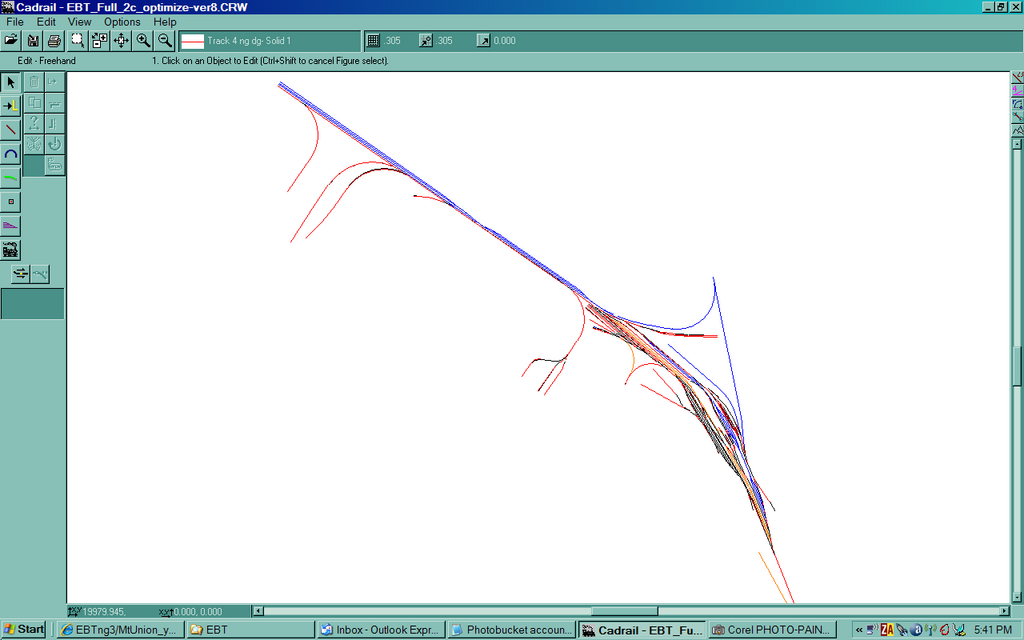Switch to Photobucket account taskbar button
The width and height of the screenshot is (1024, 640).
click(512, 630)
